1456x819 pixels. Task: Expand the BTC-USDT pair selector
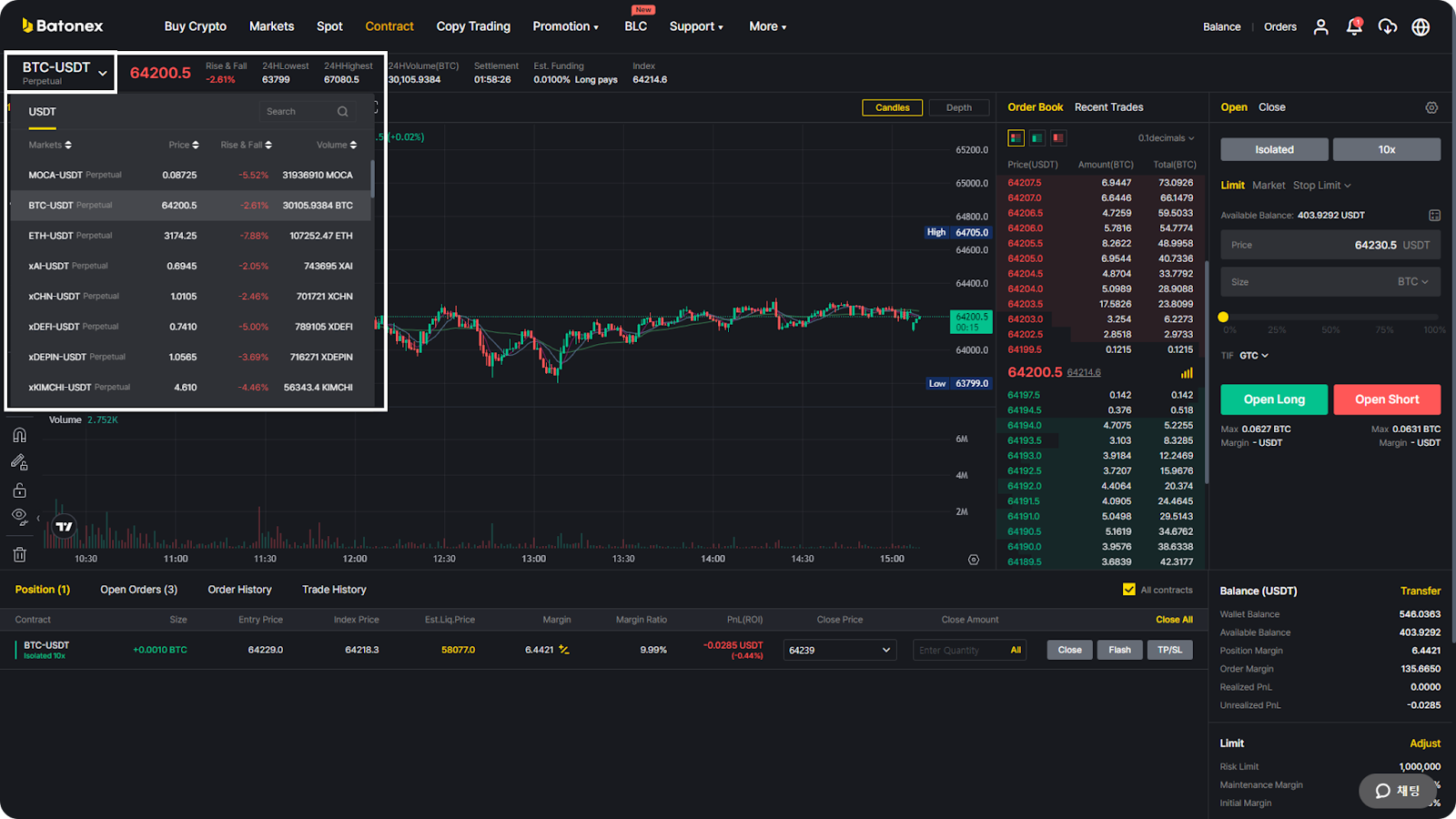(62, 72)
